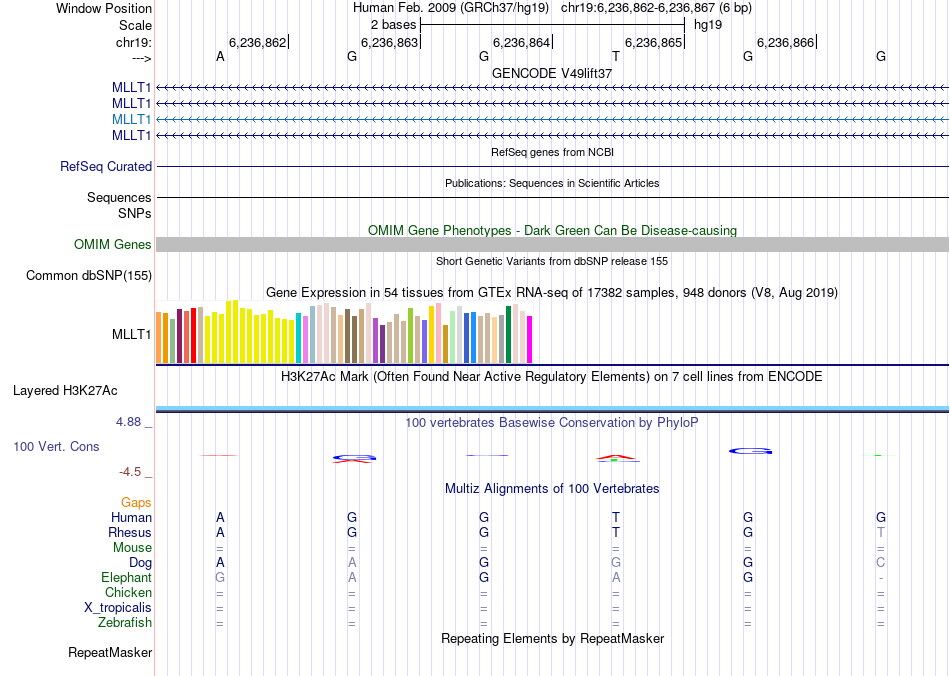950x676 pixels.
Task: Click the bright red GTEx expression bar
Action: point(193,336)
